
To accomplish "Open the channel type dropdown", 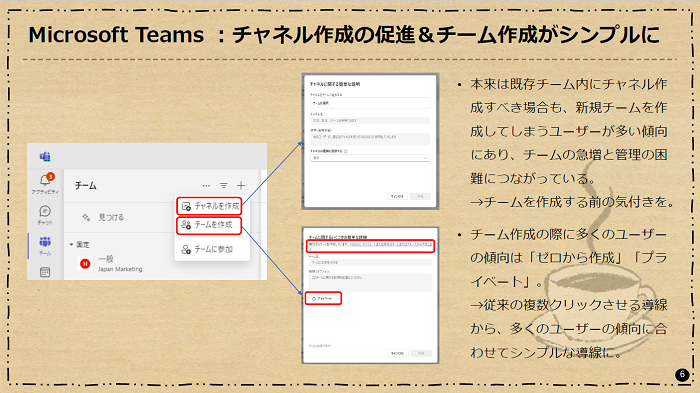I will point(370,158).
